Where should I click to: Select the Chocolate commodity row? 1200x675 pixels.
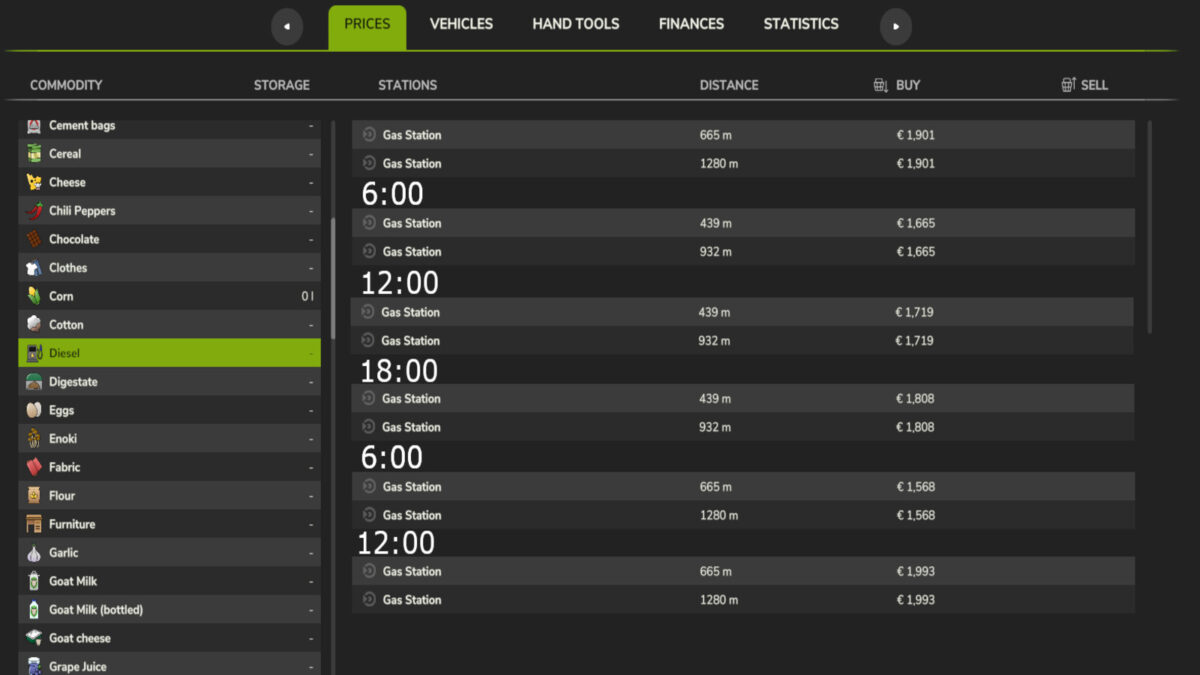(x=170, y=239)
